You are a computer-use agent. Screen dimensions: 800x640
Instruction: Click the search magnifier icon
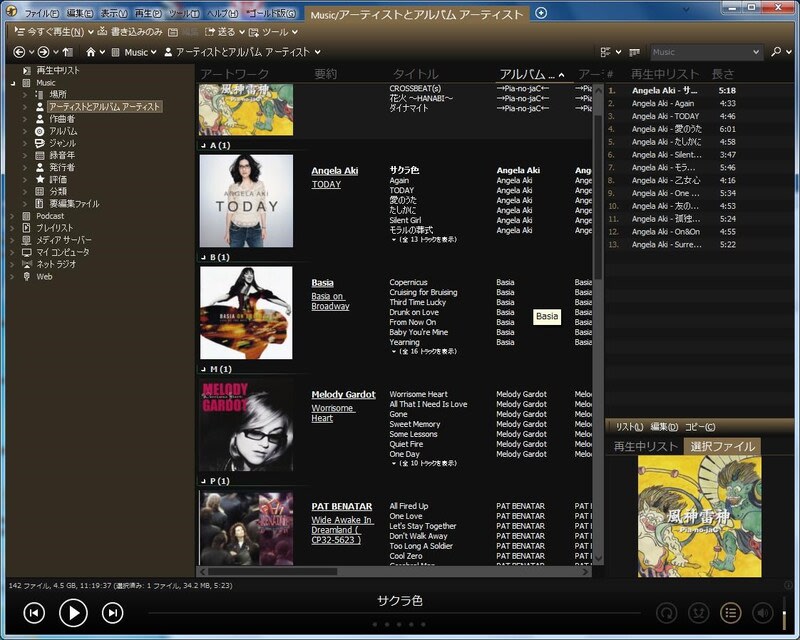[777, 52]
